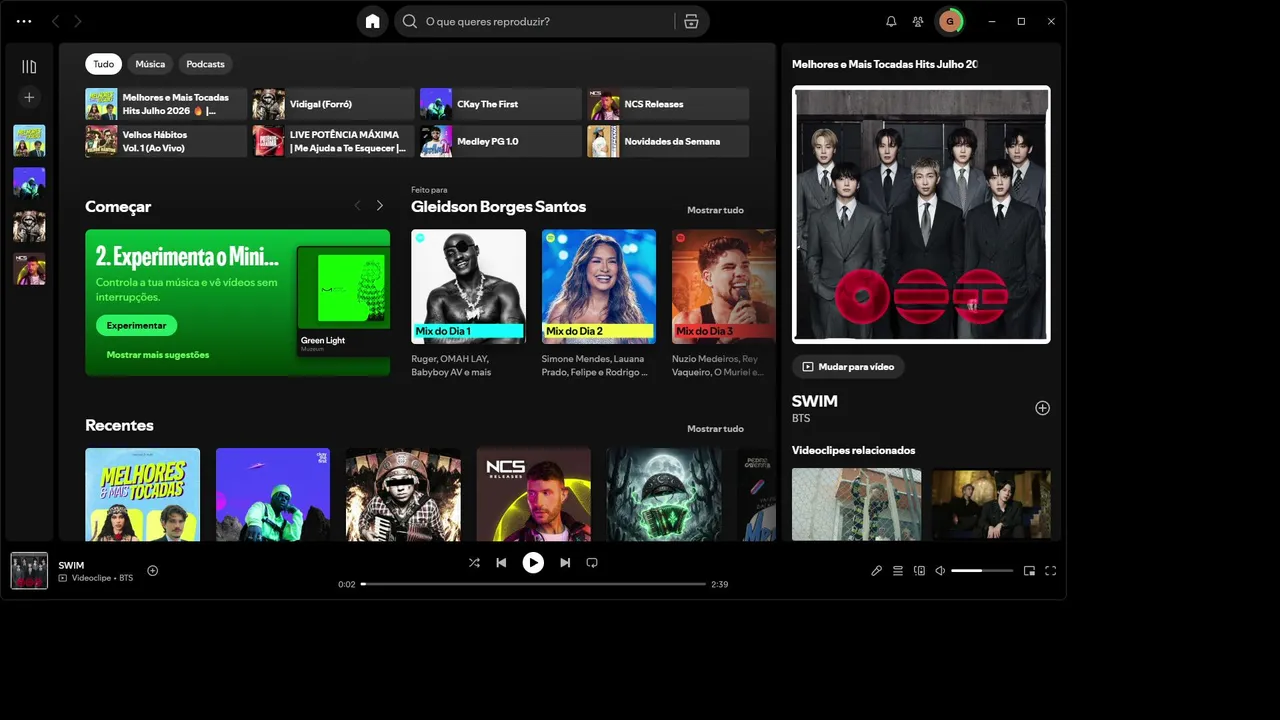
Task: Open BTS artist link in right panel
Action: click(801, 418)
